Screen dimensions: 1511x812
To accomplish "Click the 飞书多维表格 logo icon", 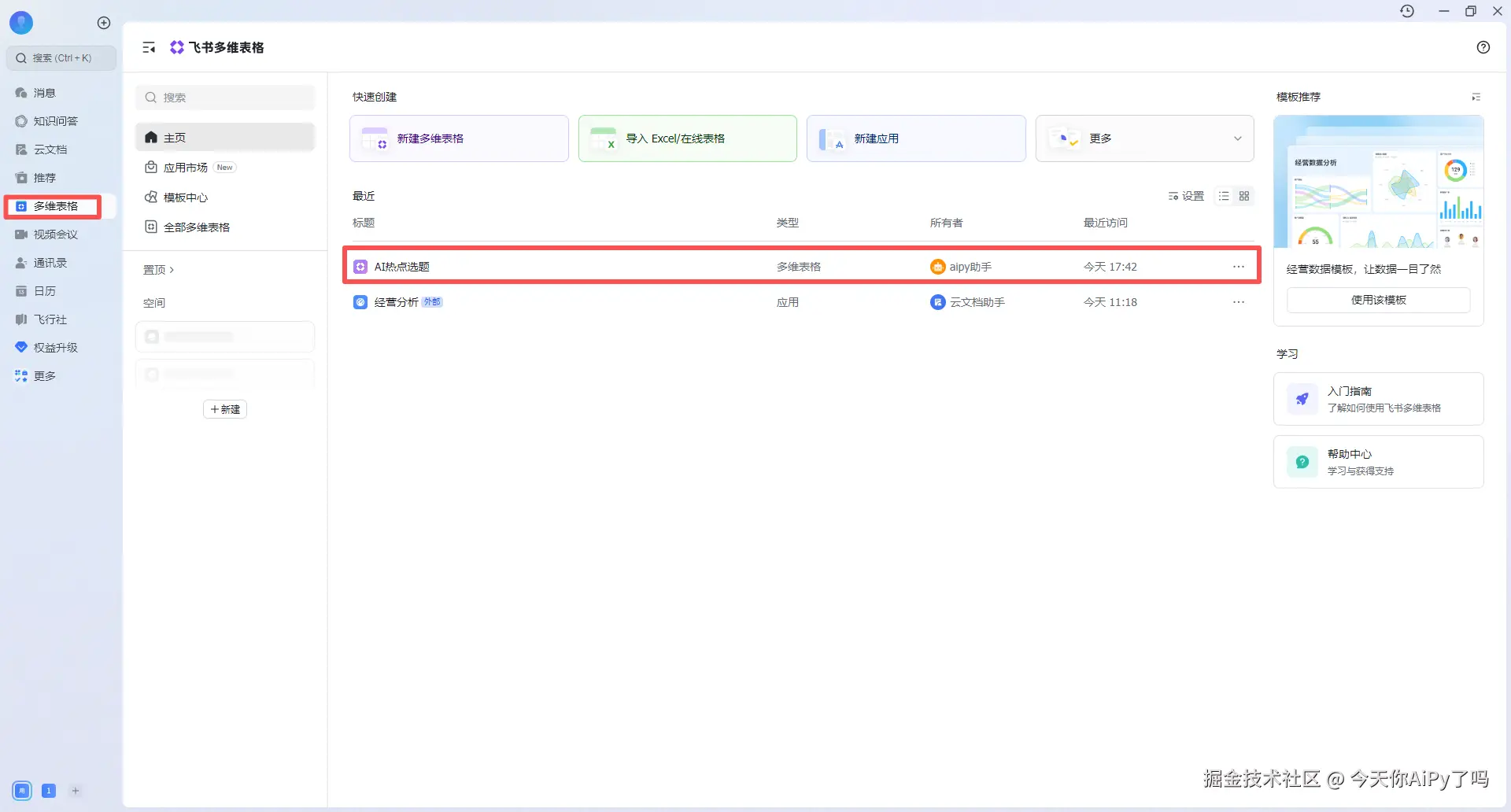I will click(x=177, y=48).
